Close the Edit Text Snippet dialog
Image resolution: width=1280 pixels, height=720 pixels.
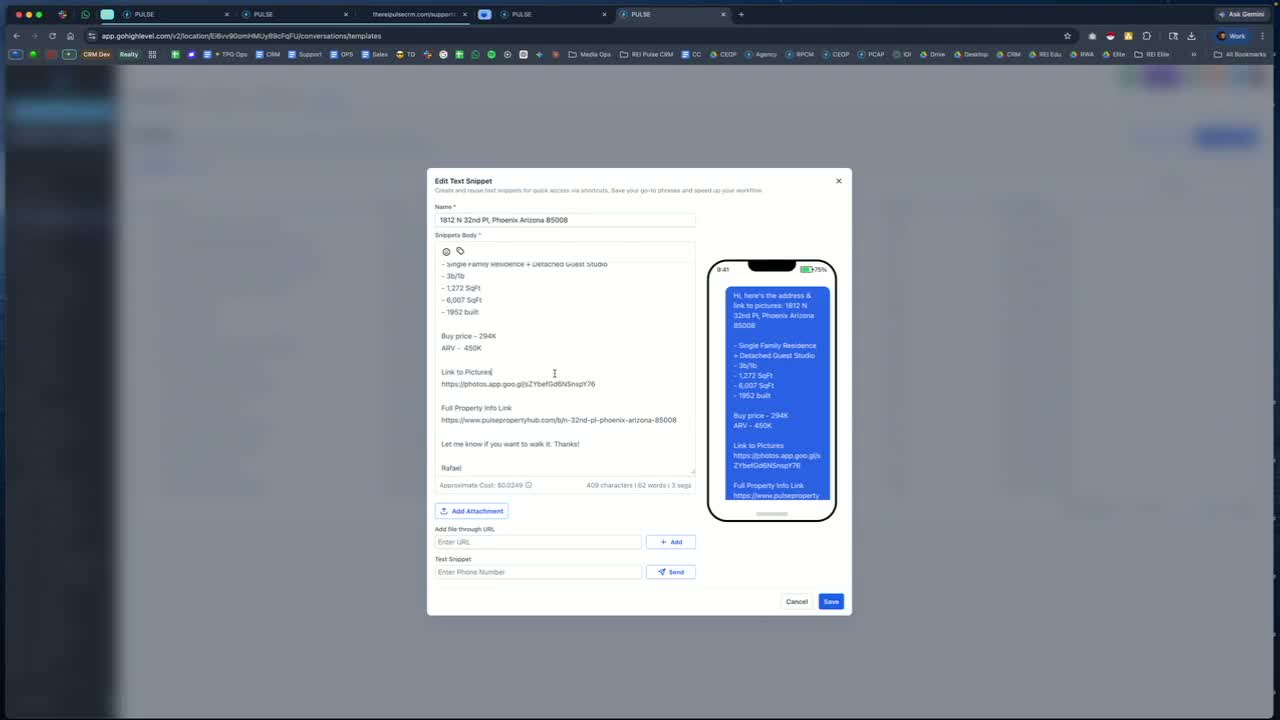[839, 181]
